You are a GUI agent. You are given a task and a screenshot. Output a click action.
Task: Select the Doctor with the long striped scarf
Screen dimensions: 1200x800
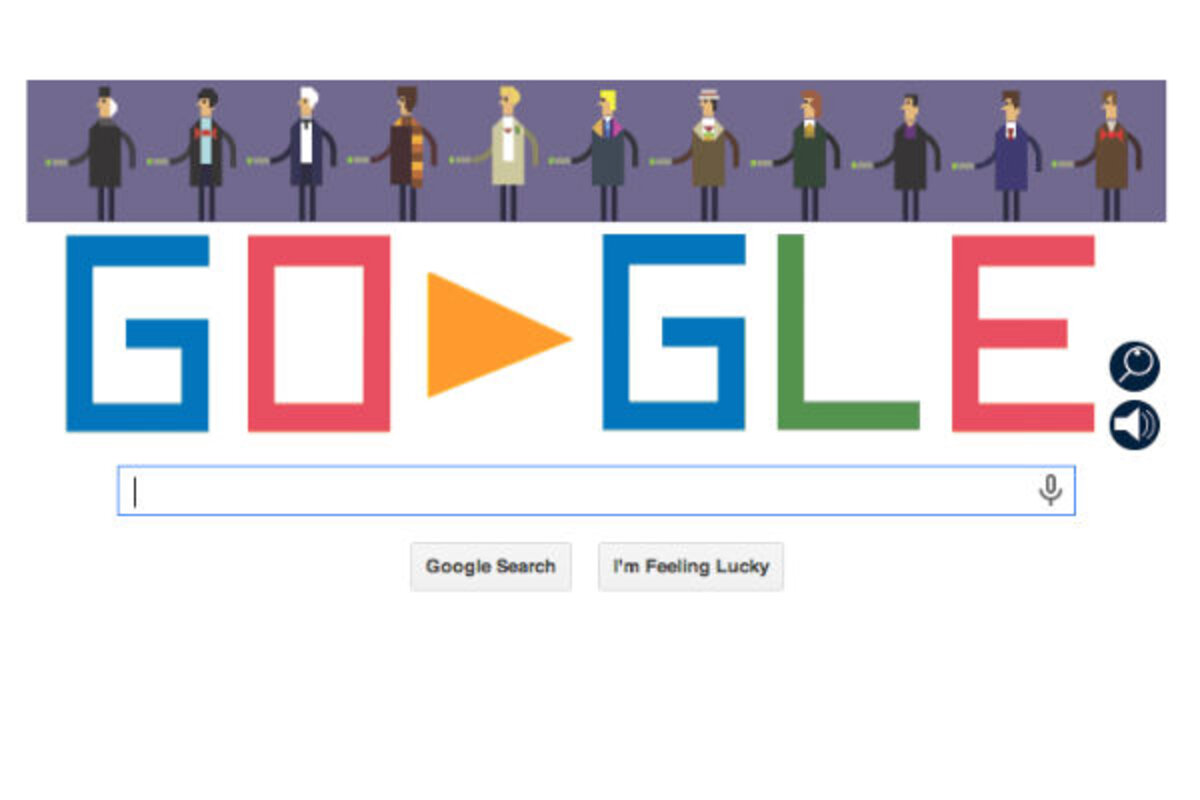(x=405, y=153)
